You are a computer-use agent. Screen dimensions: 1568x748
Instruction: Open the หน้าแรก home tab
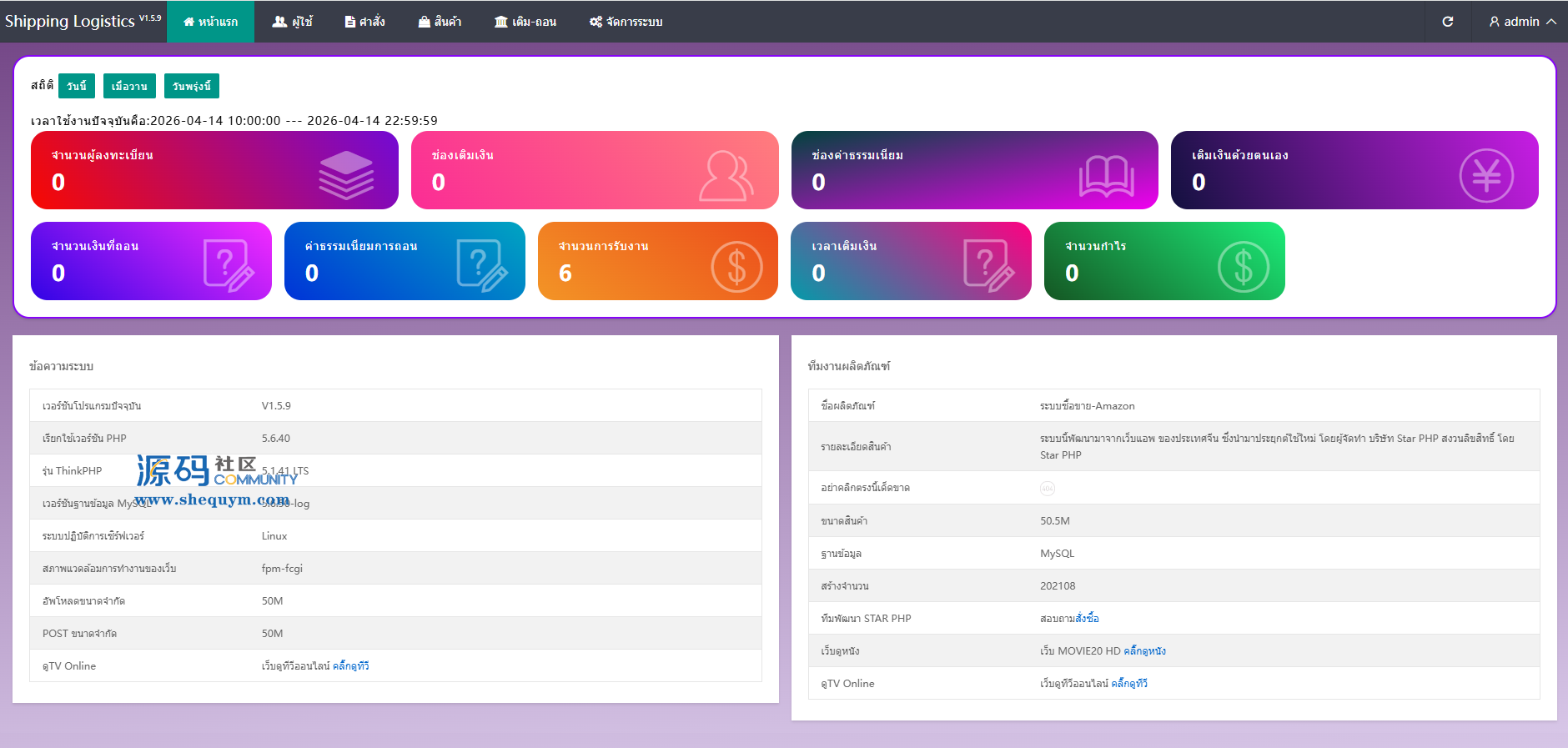(210, 22)
